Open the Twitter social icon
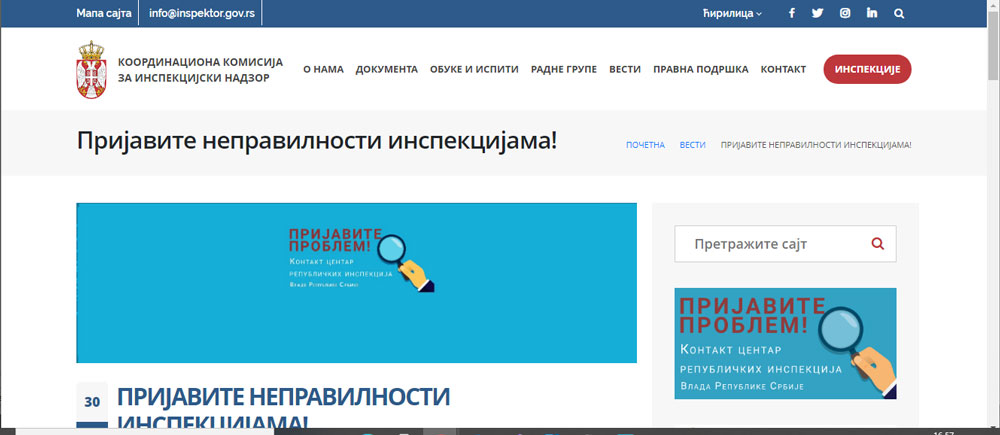 point(818,14)
